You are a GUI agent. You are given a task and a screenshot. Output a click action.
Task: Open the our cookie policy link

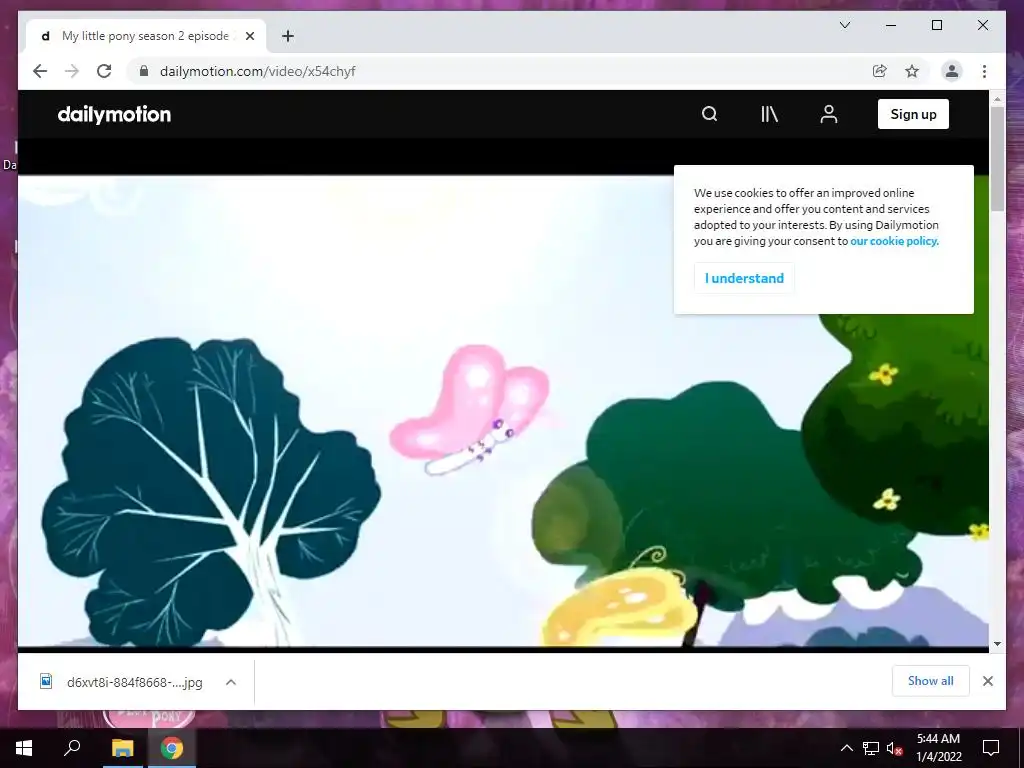pyautogui.click(x=894, y=241)
